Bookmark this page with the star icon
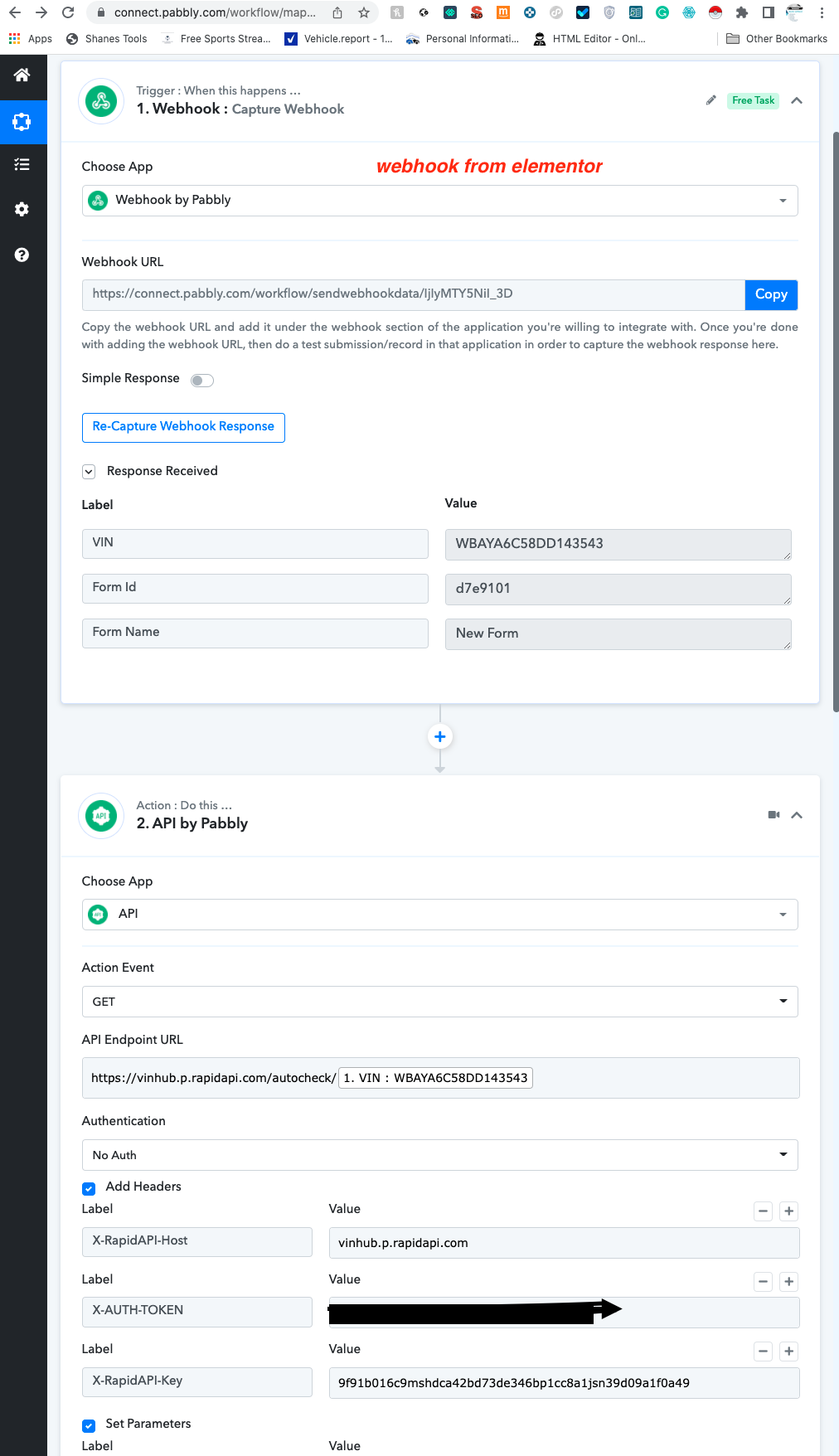Screen dimensions: 839x1456 click(364, 12)
